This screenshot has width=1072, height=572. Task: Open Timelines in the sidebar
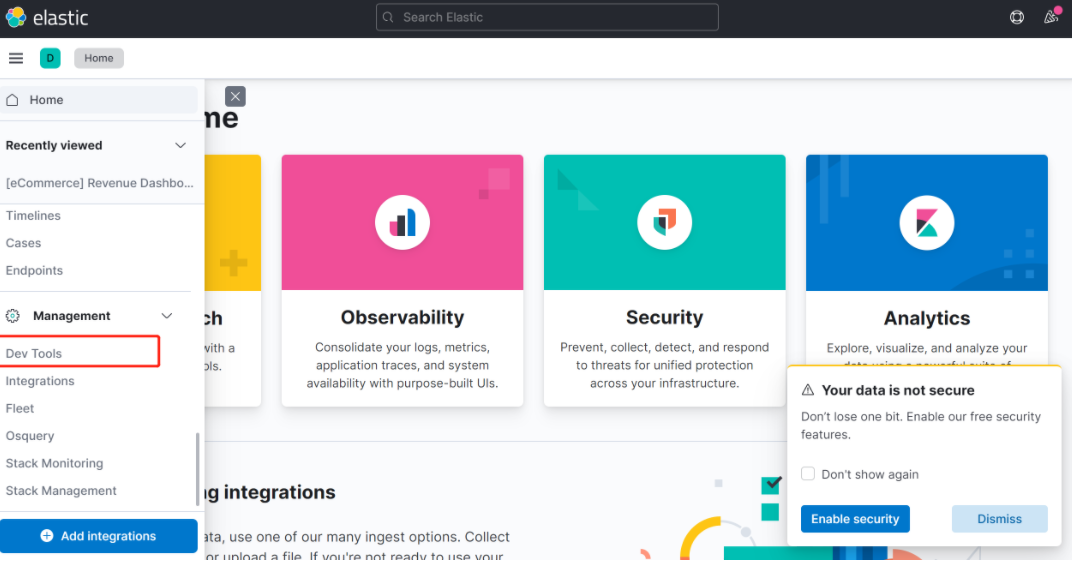pyautogui.click(x=33, y=215)
